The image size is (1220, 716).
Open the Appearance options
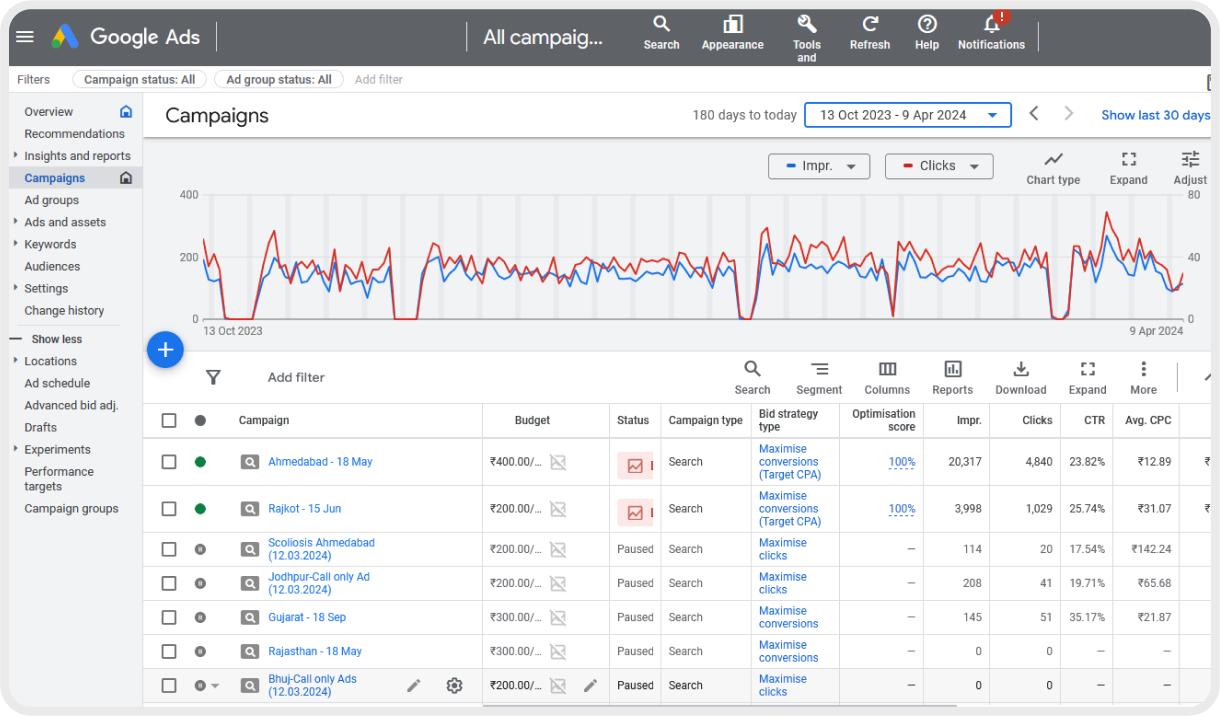tap(733, 32)
